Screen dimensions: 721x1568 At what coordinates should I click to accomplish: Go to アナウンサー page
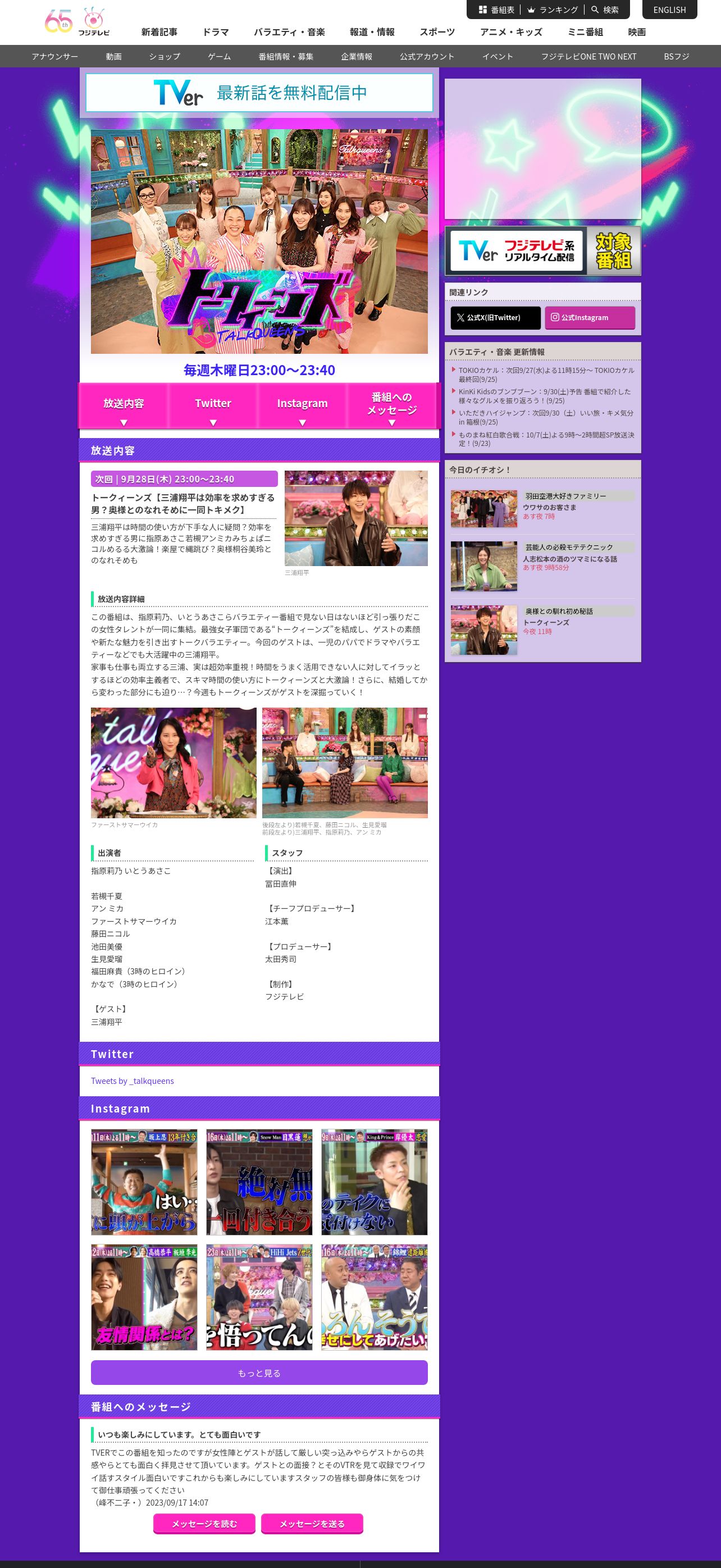[55, 56]
